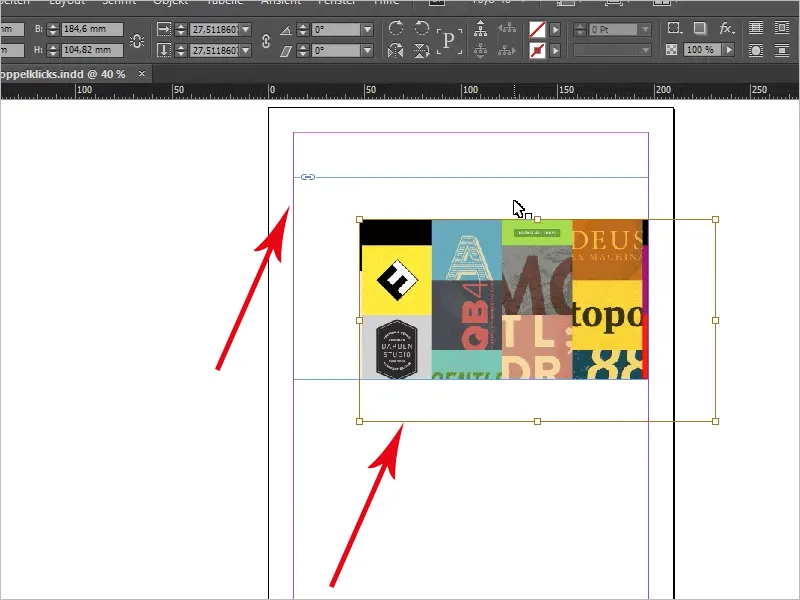Adjust the Scale Y percentage stepper
This screenshot has height=600, width=800.
point(180,51)
